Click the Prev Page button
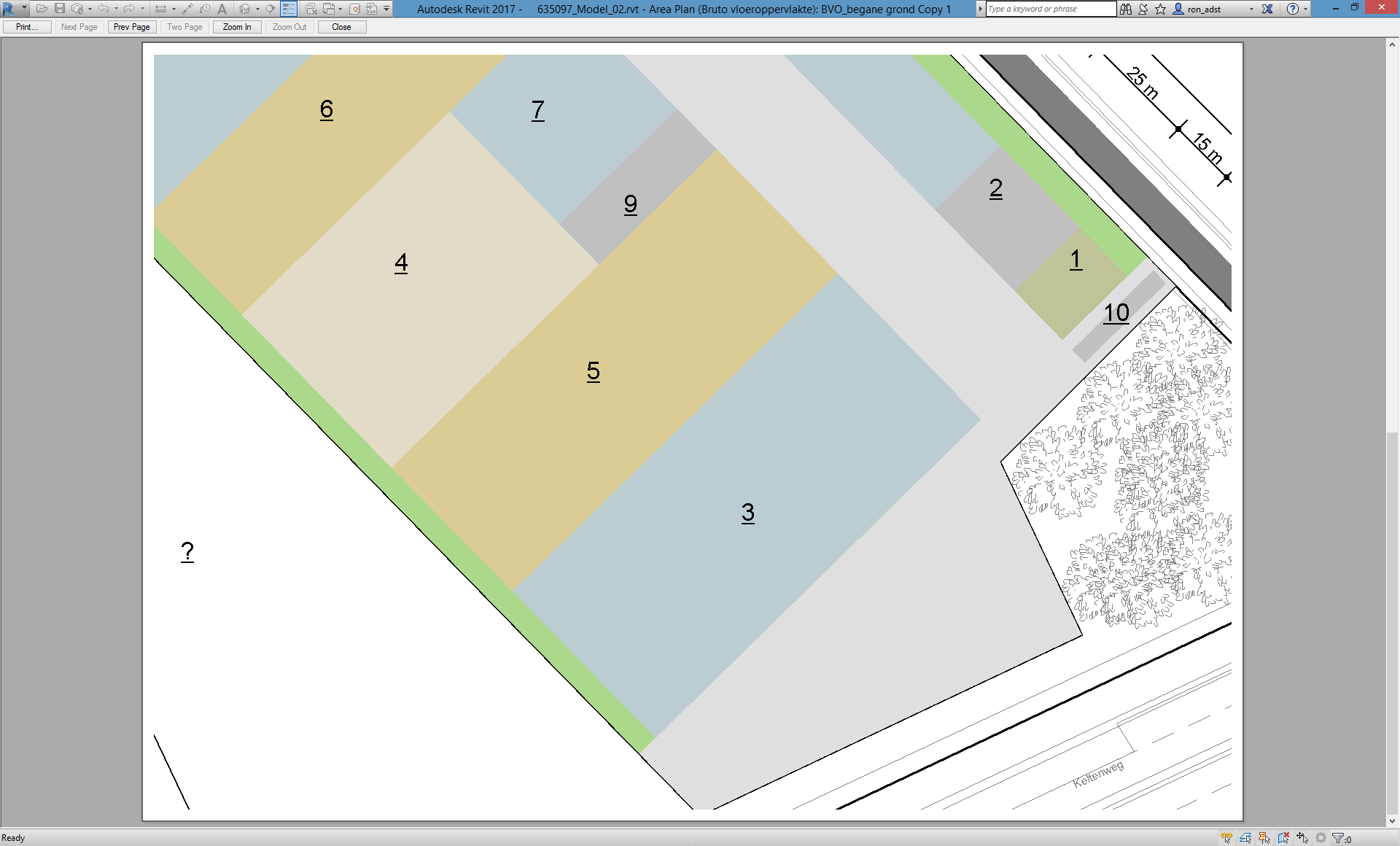Viewport: 1400px width, 846px height. click(x=132, y=27)
